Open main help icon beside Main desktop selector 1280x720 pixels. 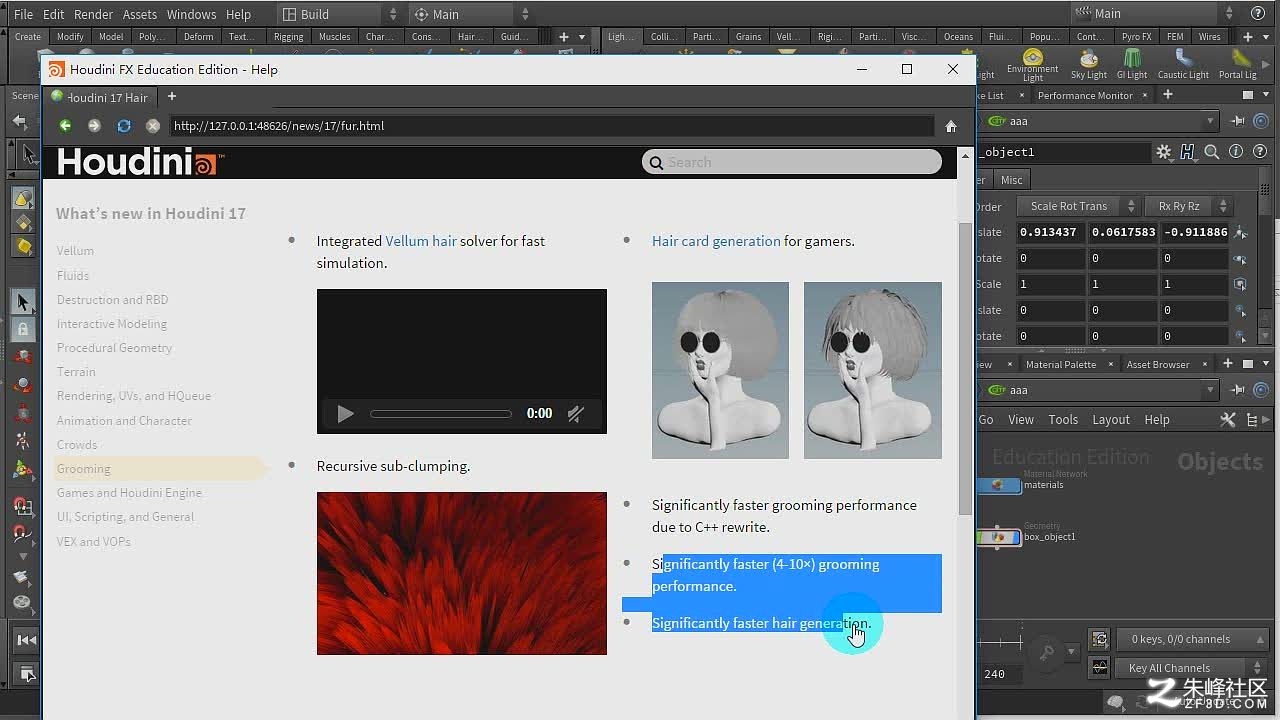(1258, 14)
